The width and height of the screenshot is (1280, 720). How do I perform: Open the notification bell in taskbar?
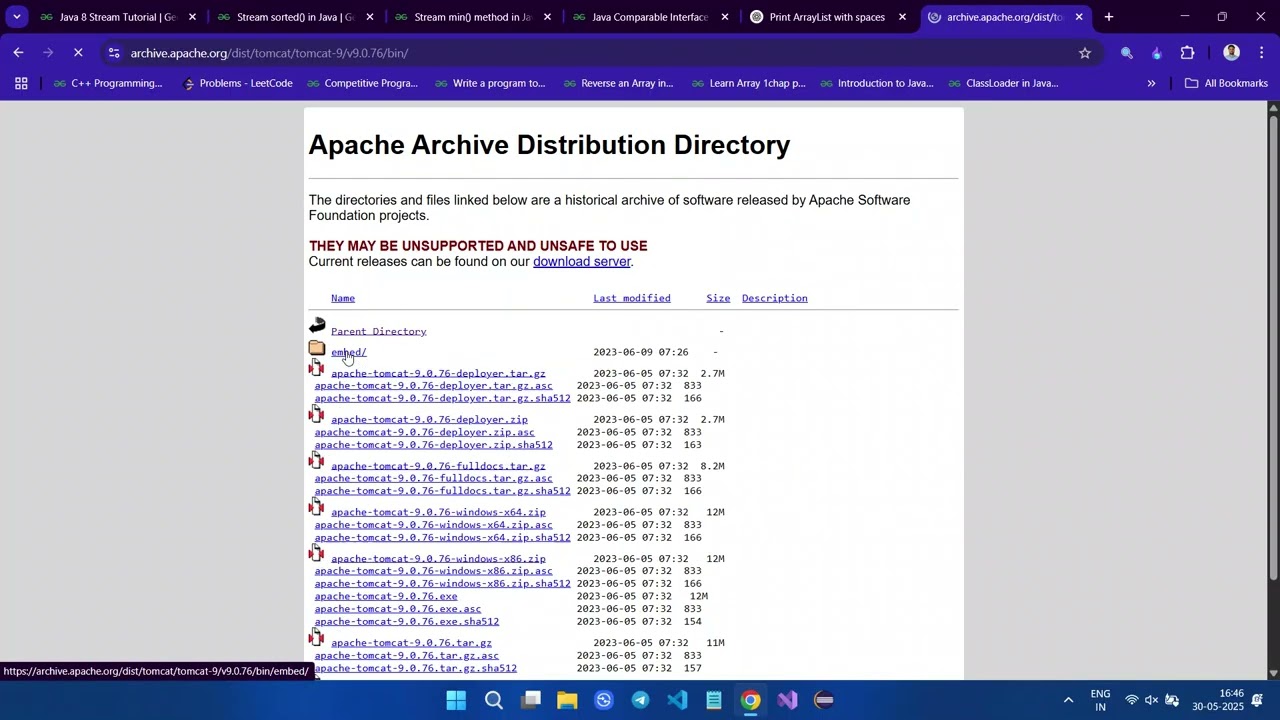1258,700
